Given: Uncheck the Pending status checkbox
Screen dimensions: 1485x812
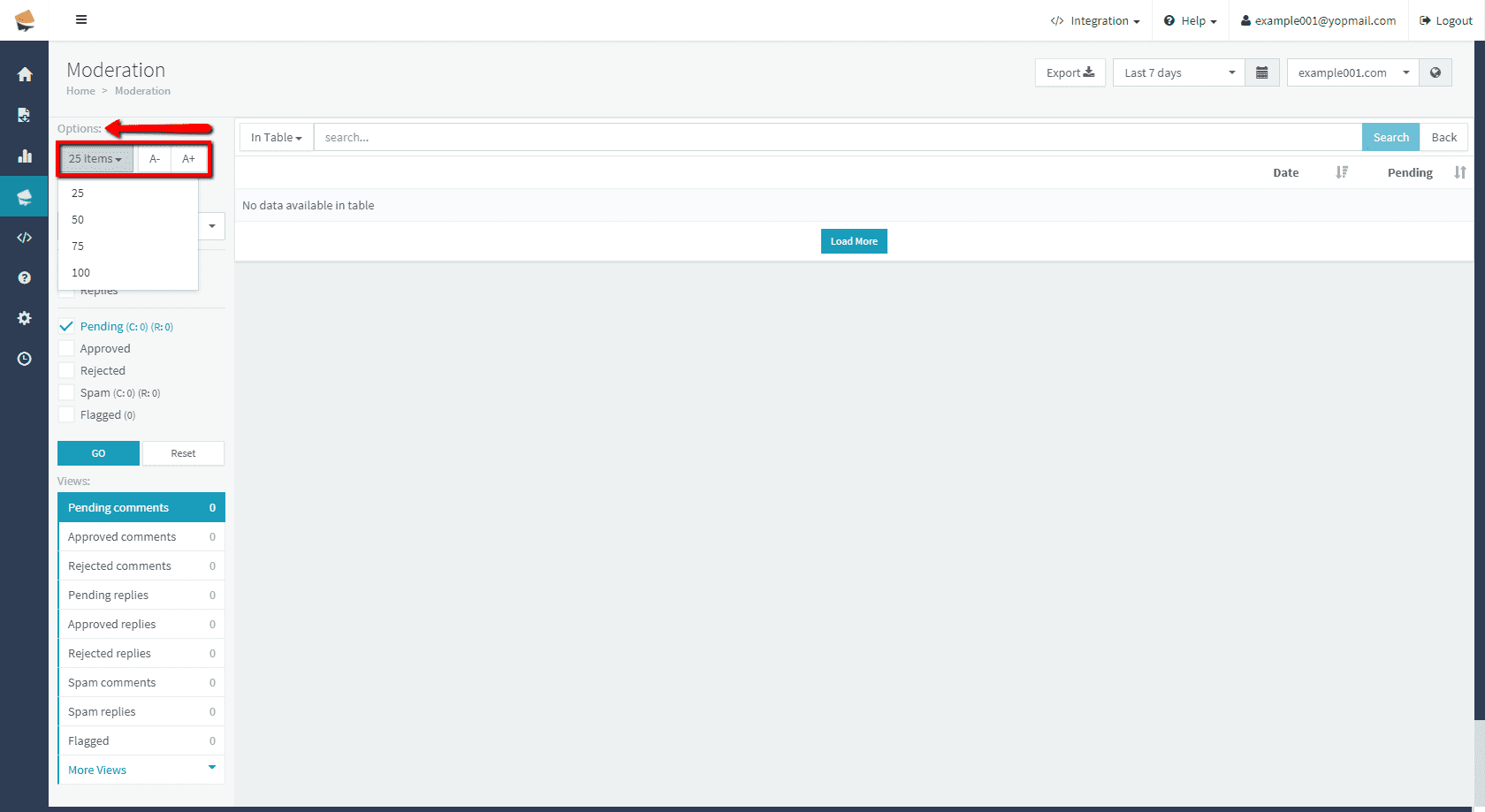Looking at the screenshot, I should (x=66, y=326).
